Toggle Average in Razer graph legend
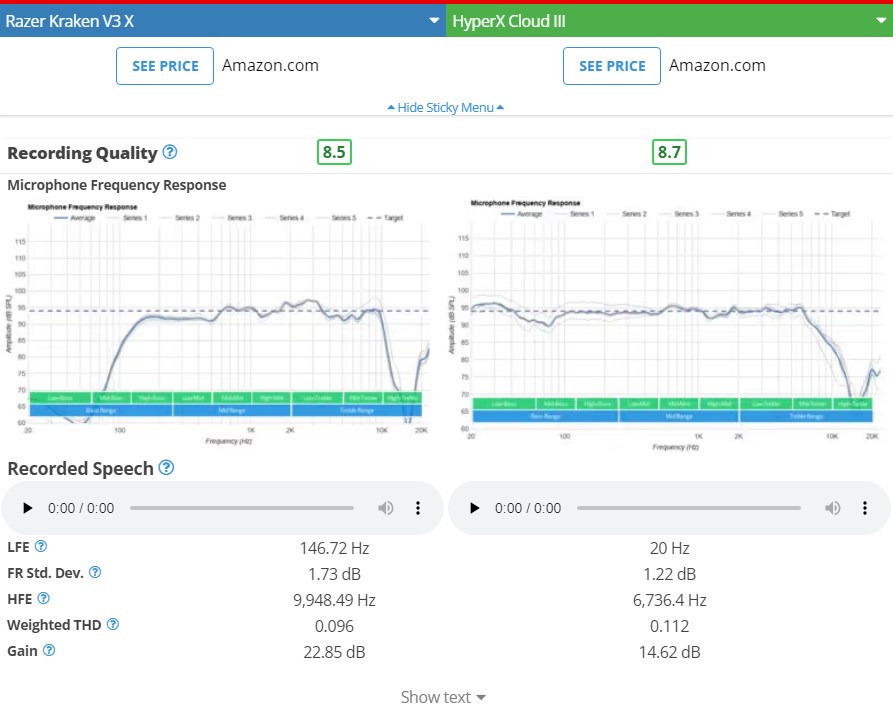893x704 pixels. (75, 218)
